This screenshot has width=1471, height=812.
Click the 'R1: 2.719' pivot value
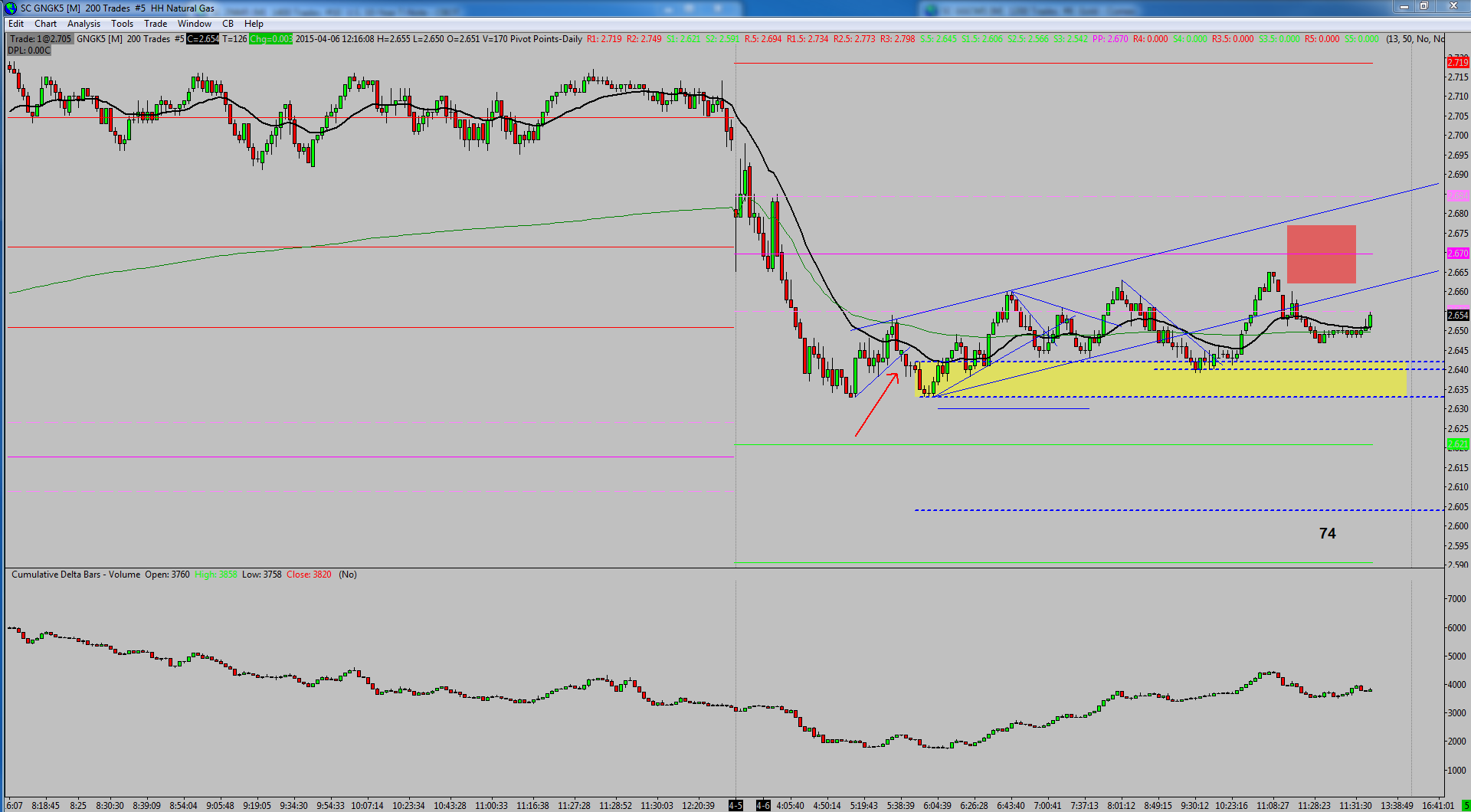click(x=604, y=39)
